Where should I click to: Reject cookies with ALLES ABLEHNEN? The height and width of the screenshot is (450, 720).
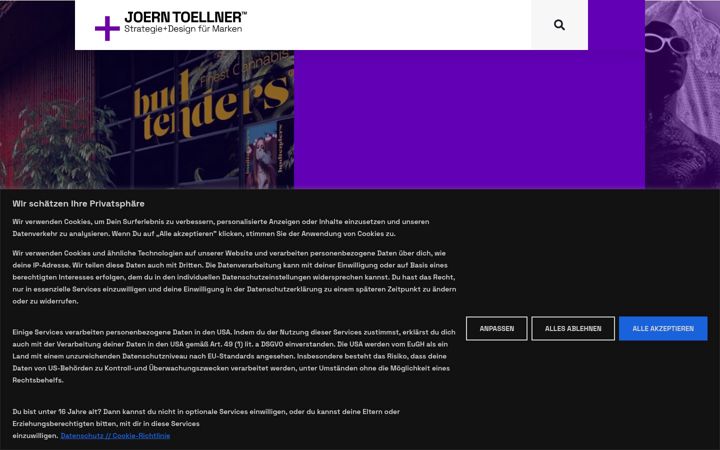pyautogui.click(x=573, y=328)
